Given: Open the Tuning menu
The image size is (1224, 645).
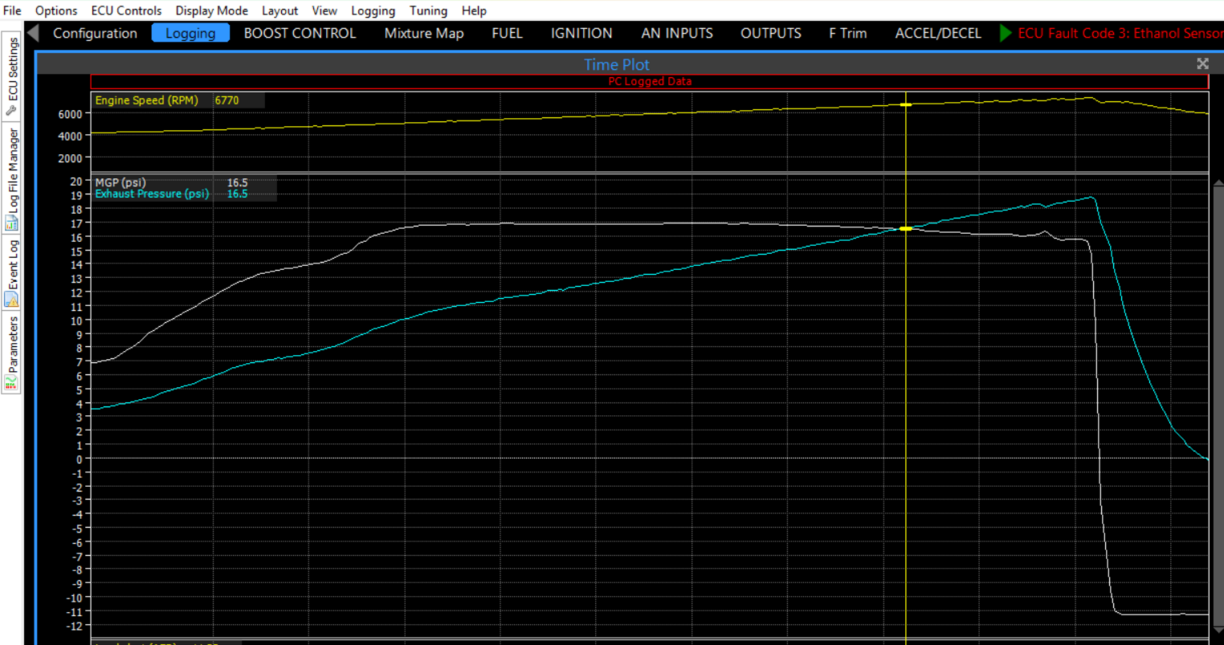Looking at the screenshot, I should 428,11.
